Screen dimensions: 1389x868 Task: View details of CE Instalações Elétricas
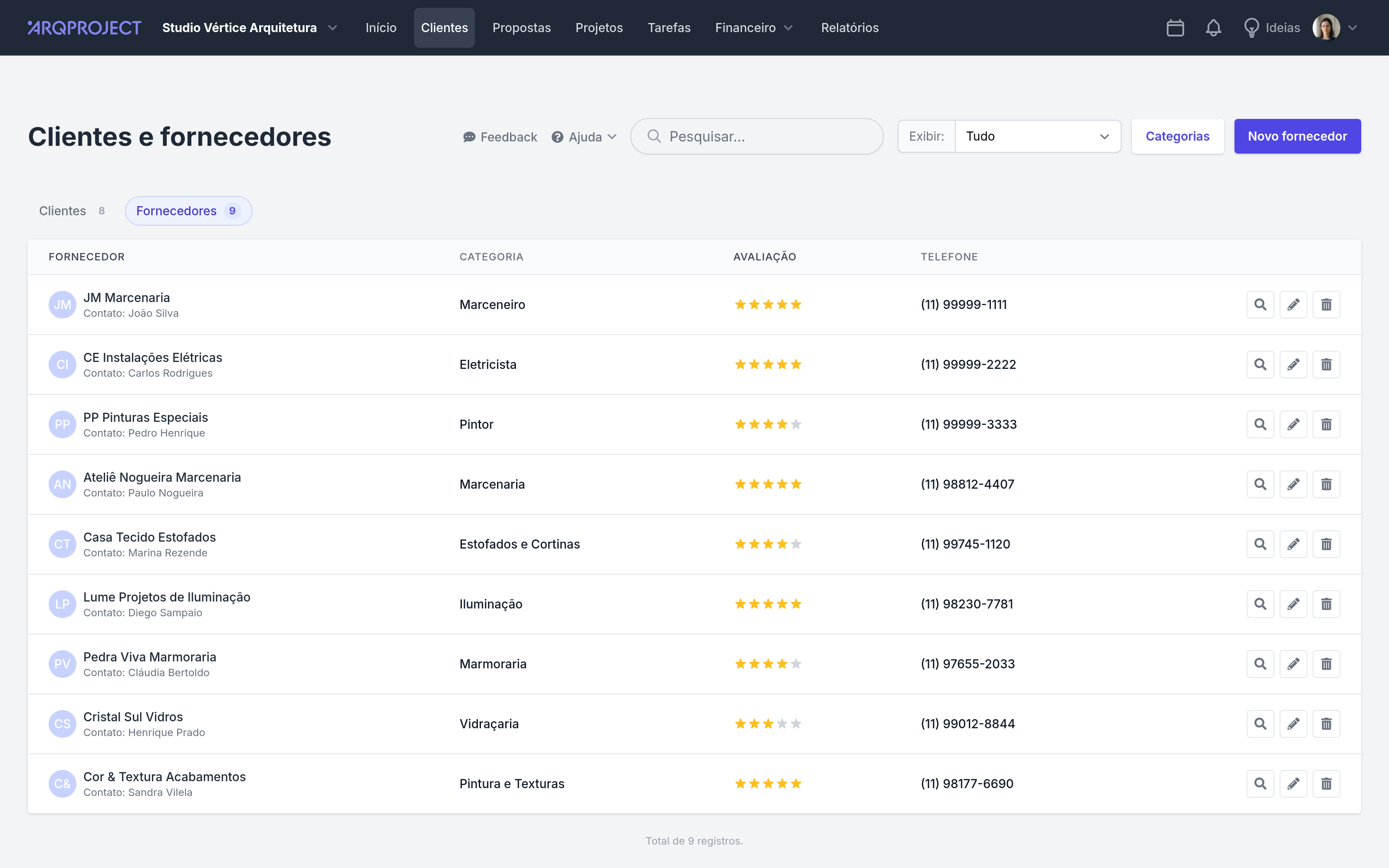pos(1260,365)
